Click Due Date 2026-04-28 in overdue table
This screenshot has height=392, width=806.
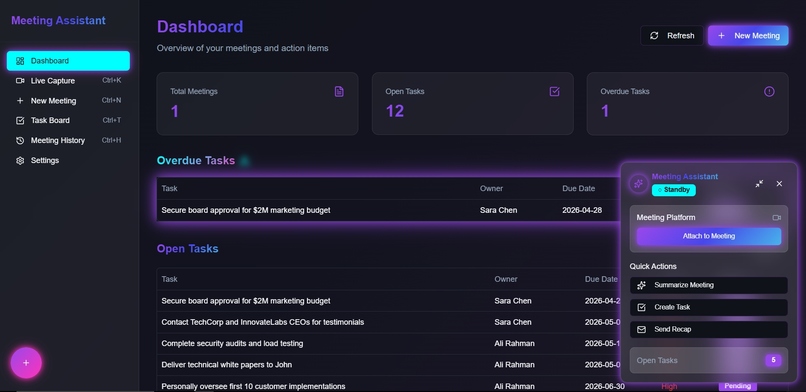coord(583,210)
